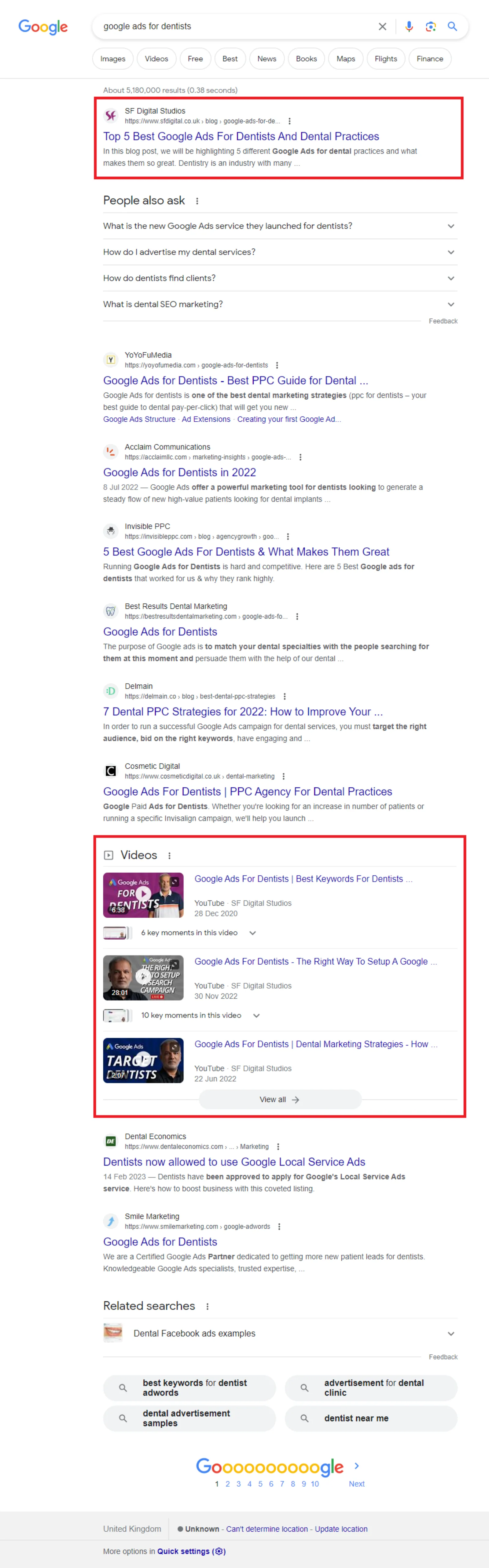The width and height of the screenshot is (489, 1568).
Task: Go to results page 2
Action: click(227, 1484)
